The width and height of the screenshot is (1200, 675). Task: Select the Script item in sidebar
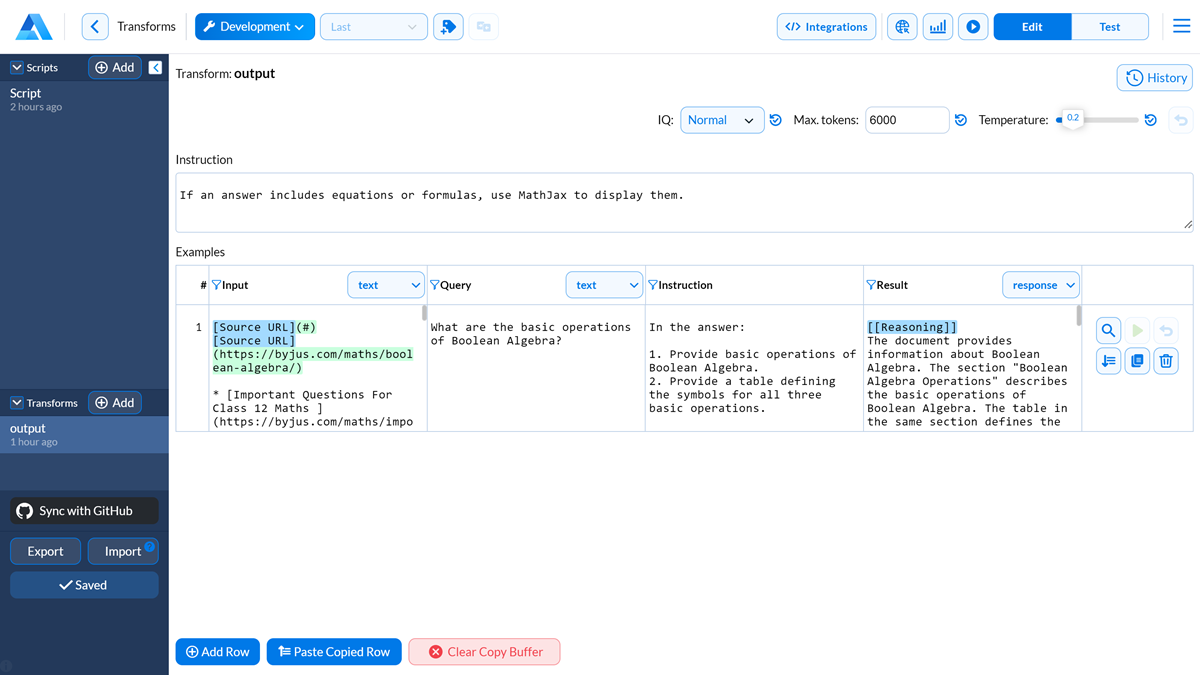pos(84,99)
